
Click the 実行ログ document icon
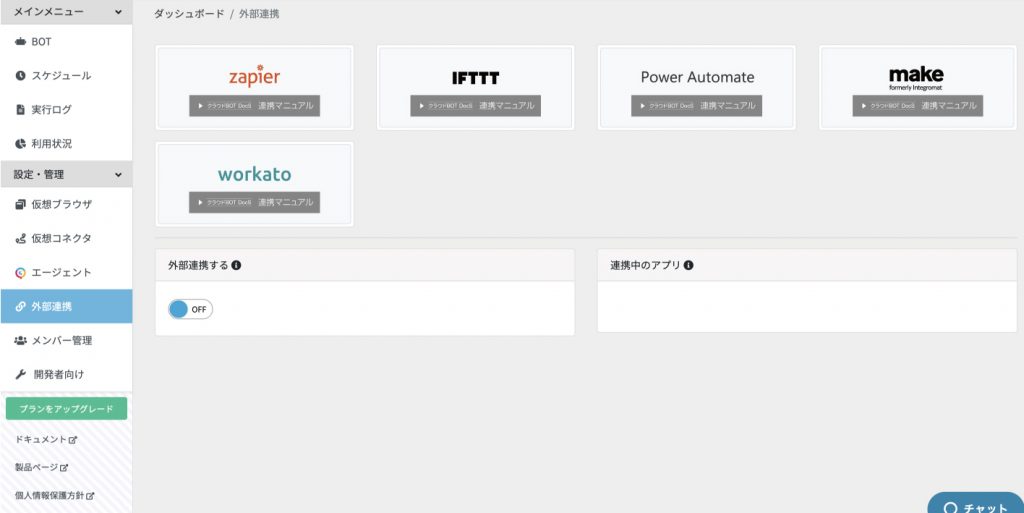coord(20,110)
